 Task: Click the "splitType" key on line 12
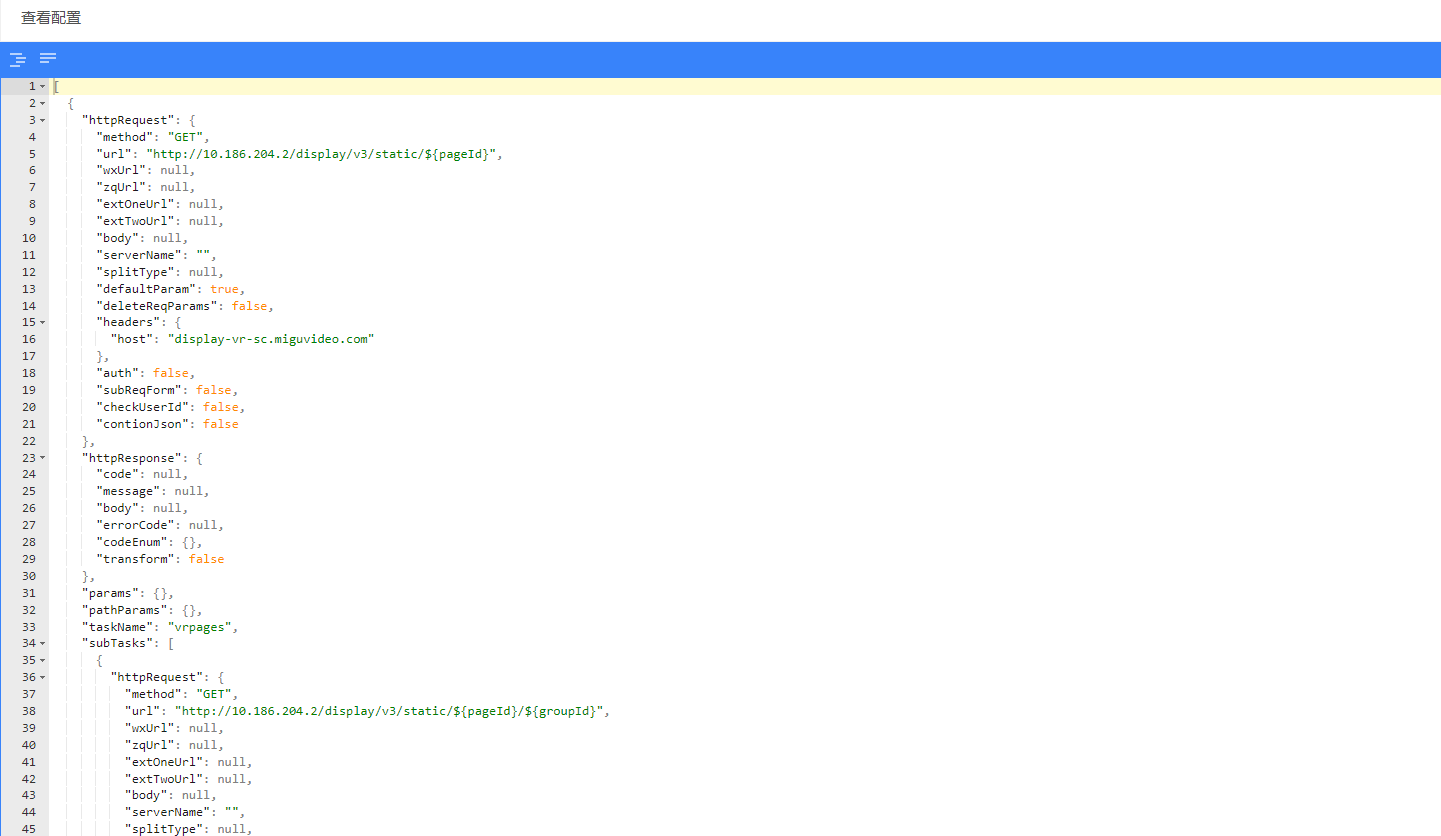click(x=136, y=272)
